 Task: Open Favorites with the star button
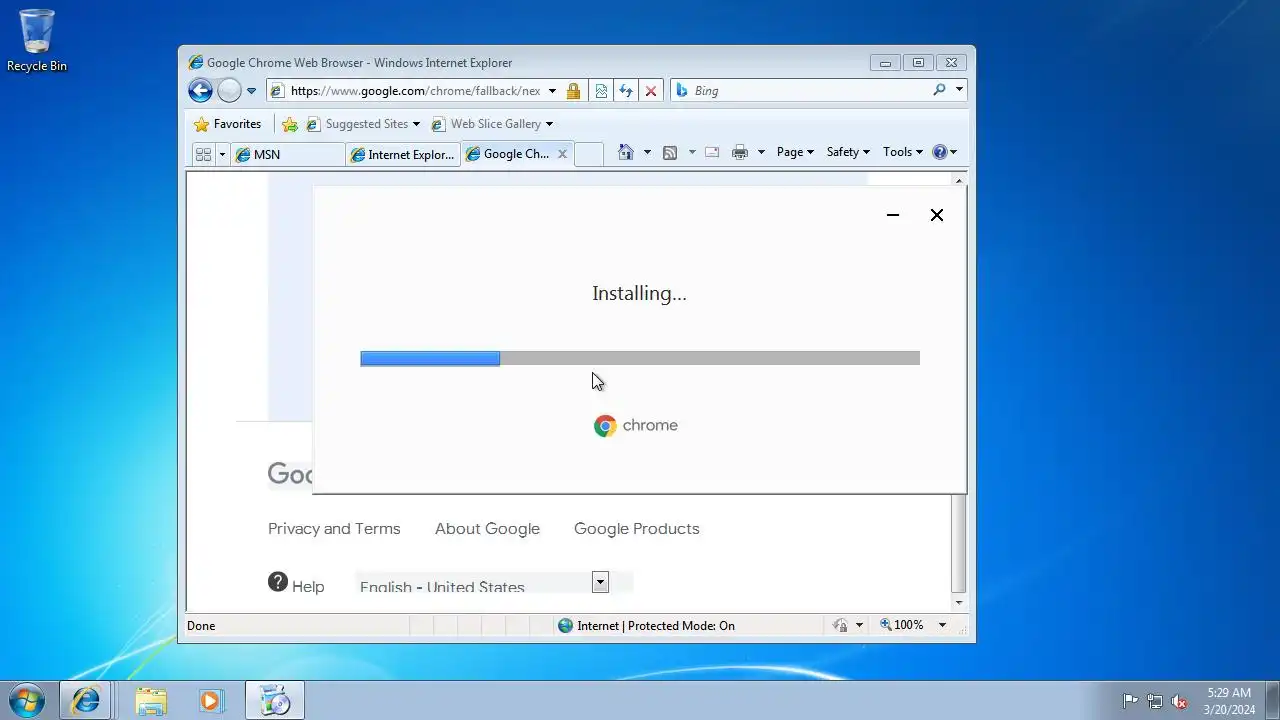227,124
